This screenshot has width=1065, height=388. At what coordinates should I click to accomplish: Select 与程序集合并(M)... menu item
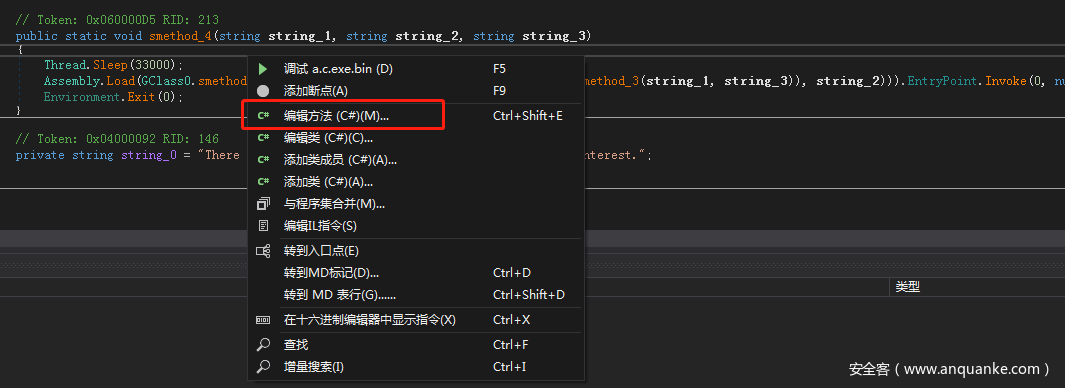point(416,203)
